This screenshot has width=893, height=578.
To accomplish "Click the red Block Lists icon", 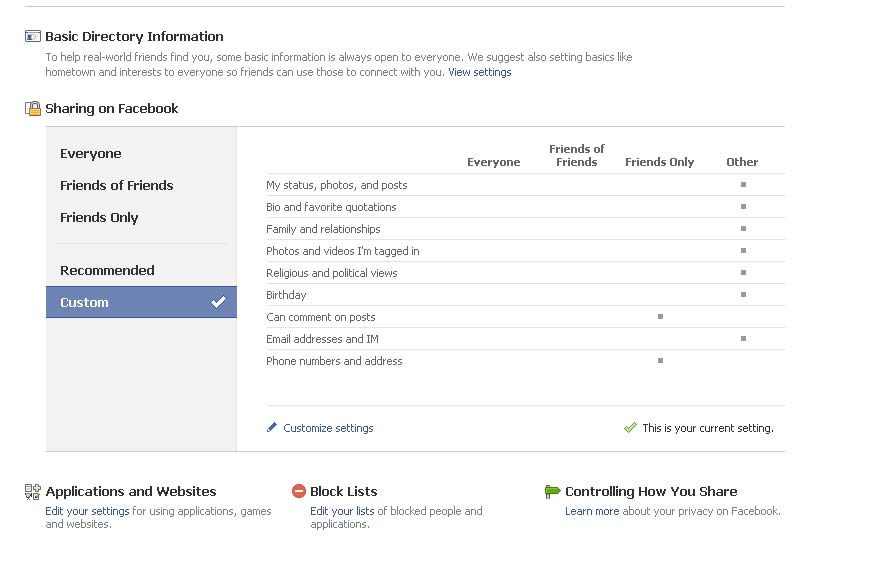I will click(x=298, y=492).
